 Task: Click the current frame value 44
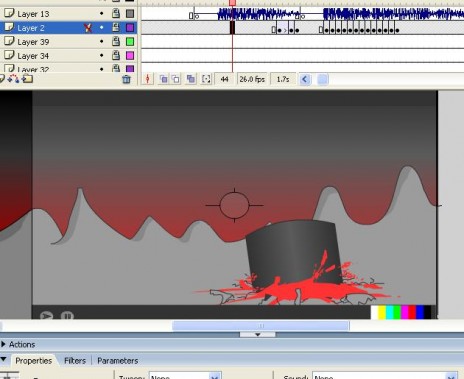[224, 79]
